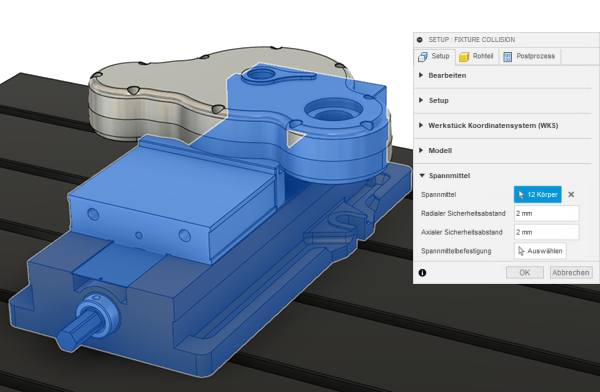Click the Spannmittelbefestigung label

pyautogui.click(x=456, y=251)
